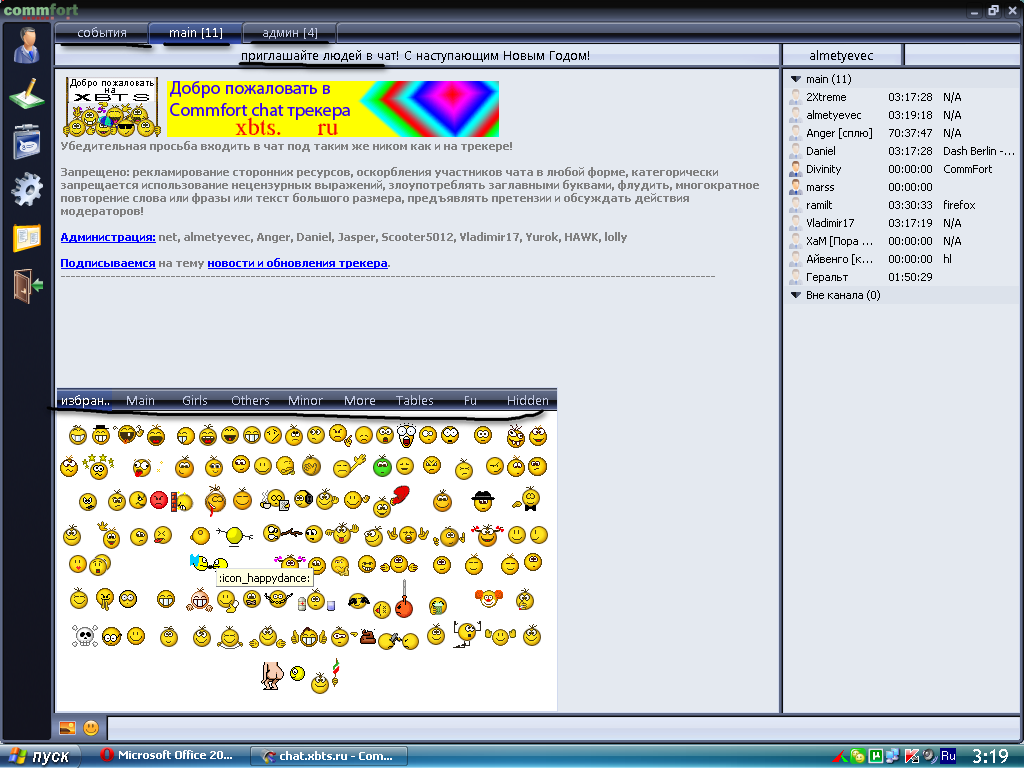Screen dimensions: 1024x768
Task: Click the 'Подписываемся' link
Action: point(107,263)
